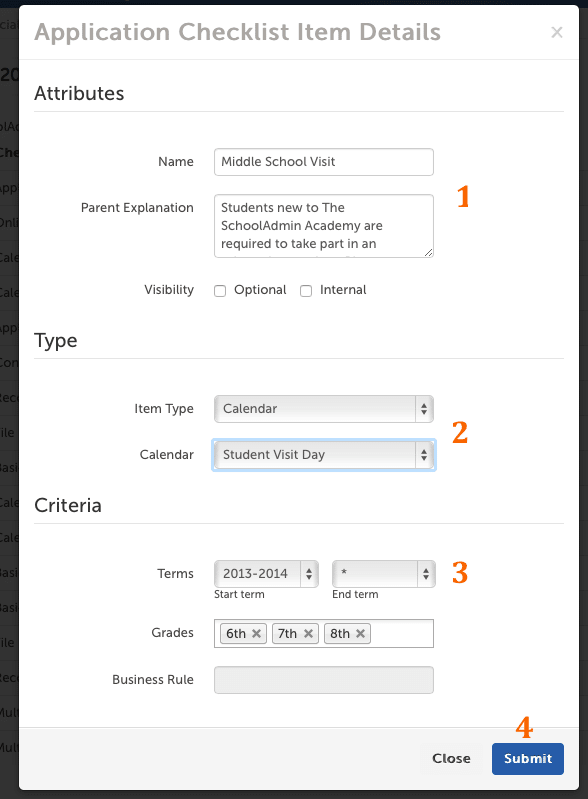The width and height of the screenshot is (588, 799).
Task: Click the Start term caption
Action: 239,594
